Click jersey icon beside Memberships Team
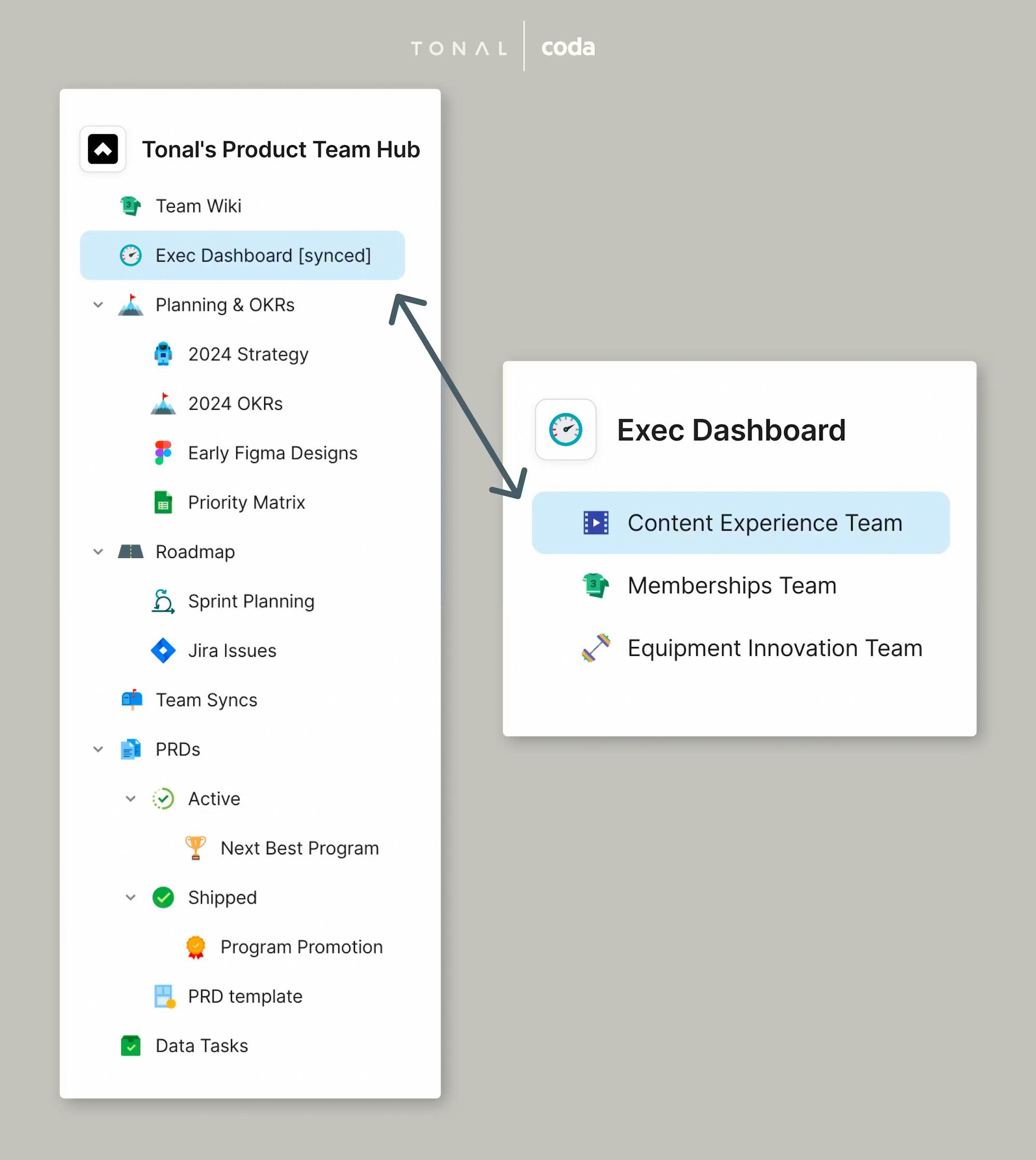This screenshot has height=1160, width=1036. (x=596, y=585)
